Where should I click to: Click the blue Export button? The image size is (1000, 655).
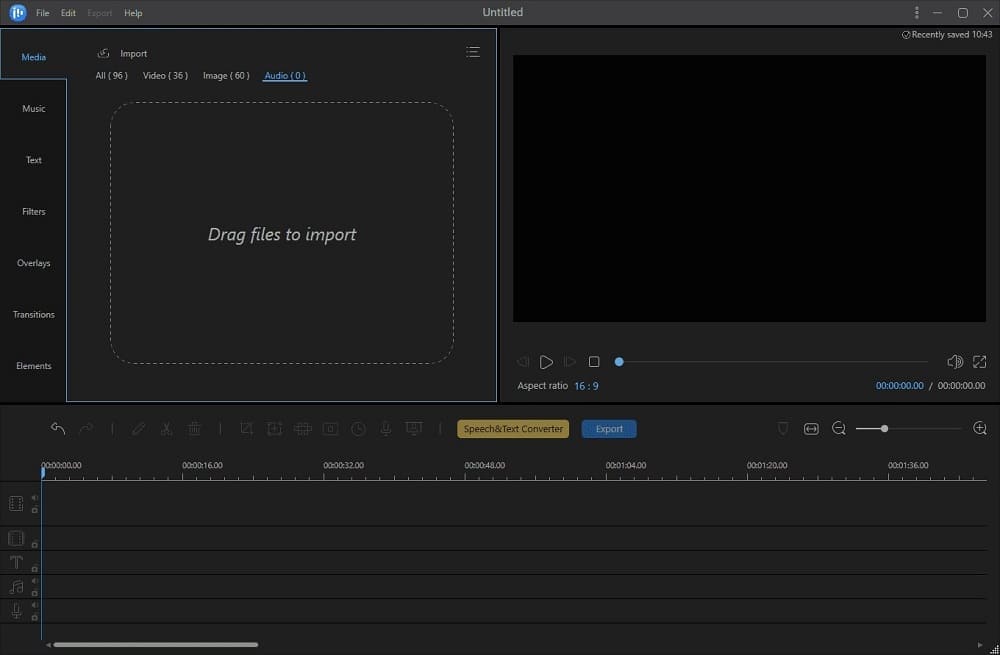point(609,429)
